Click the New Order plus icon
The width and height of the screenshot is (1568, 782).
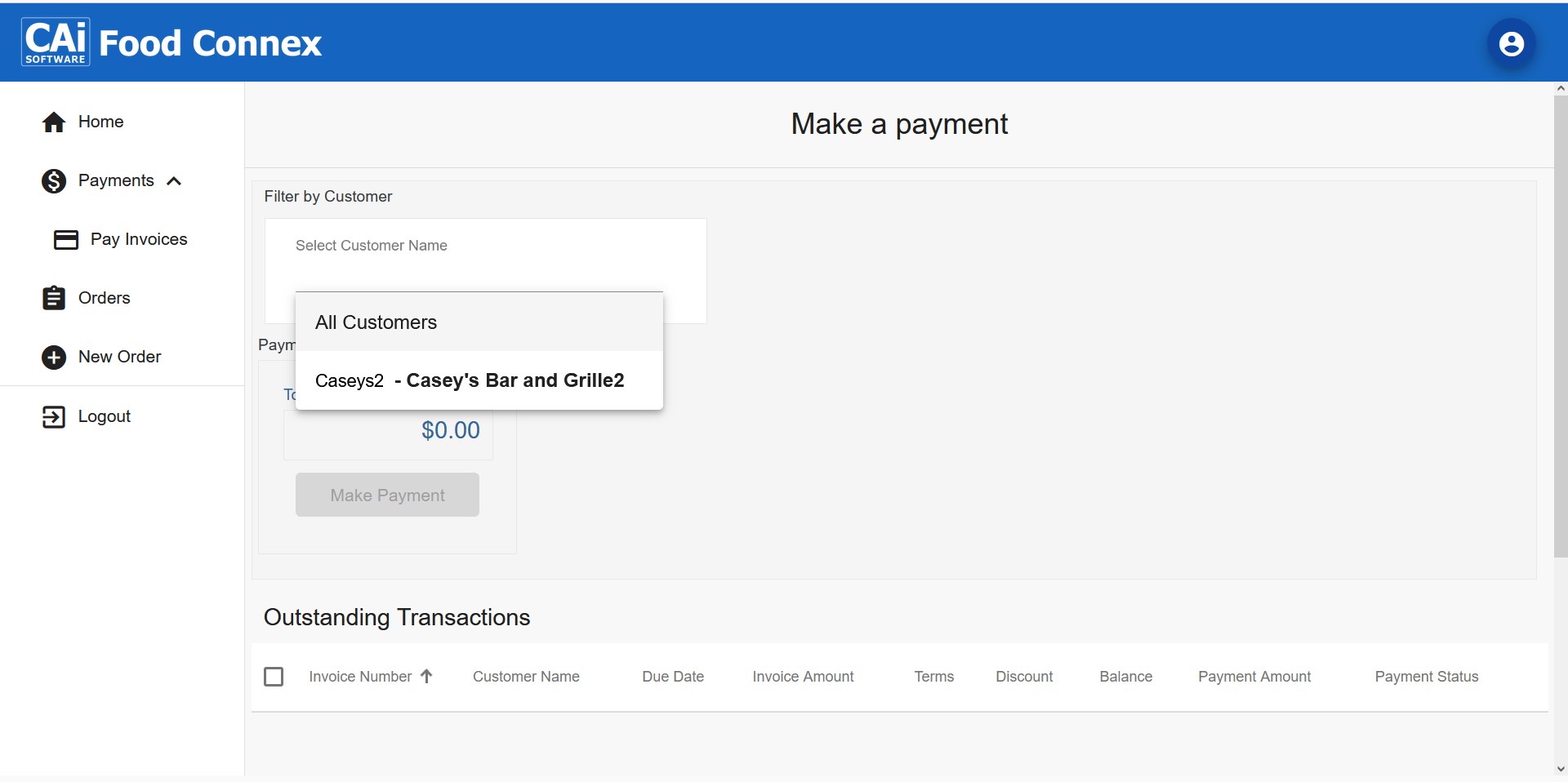click(54, 358)
